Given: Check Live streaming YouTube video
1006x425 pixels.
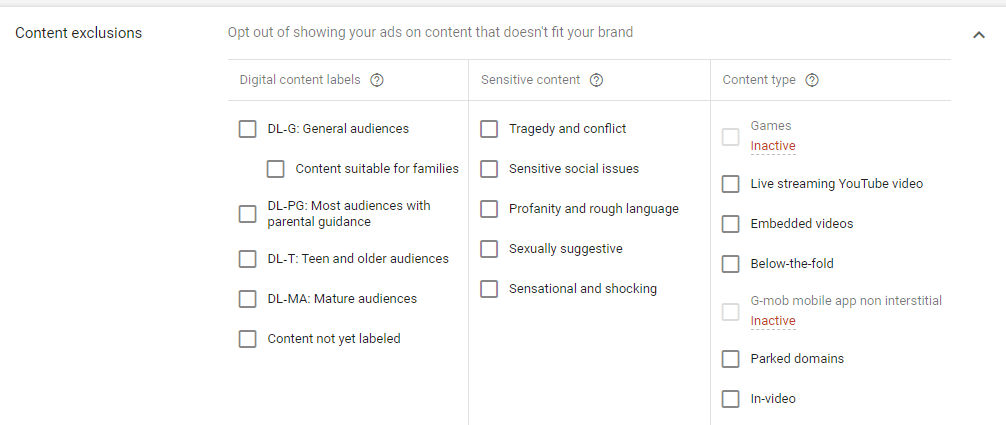Looking at the screenshot, I should (x=731, y=184).
